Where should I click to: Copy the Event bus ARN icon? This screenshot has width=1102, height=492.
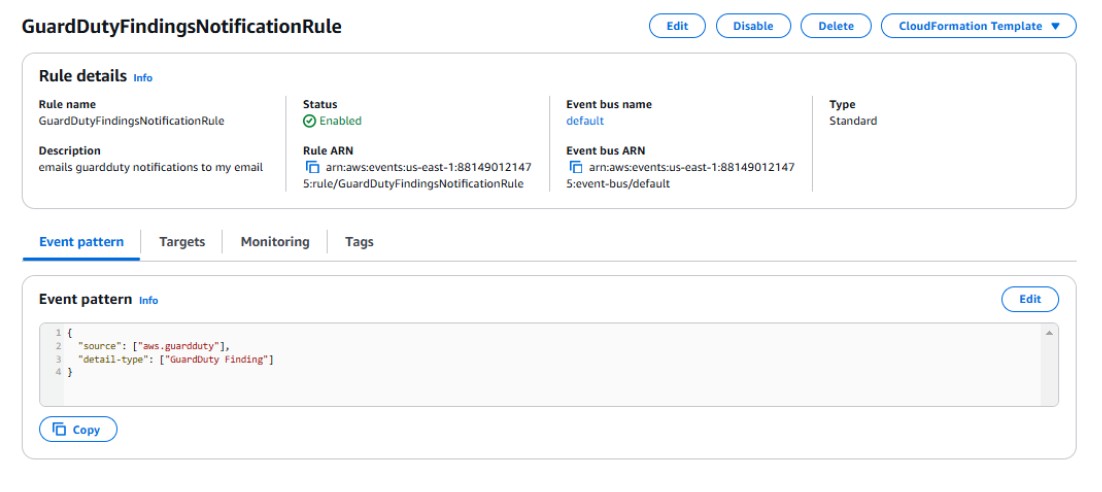coord(576,167)
